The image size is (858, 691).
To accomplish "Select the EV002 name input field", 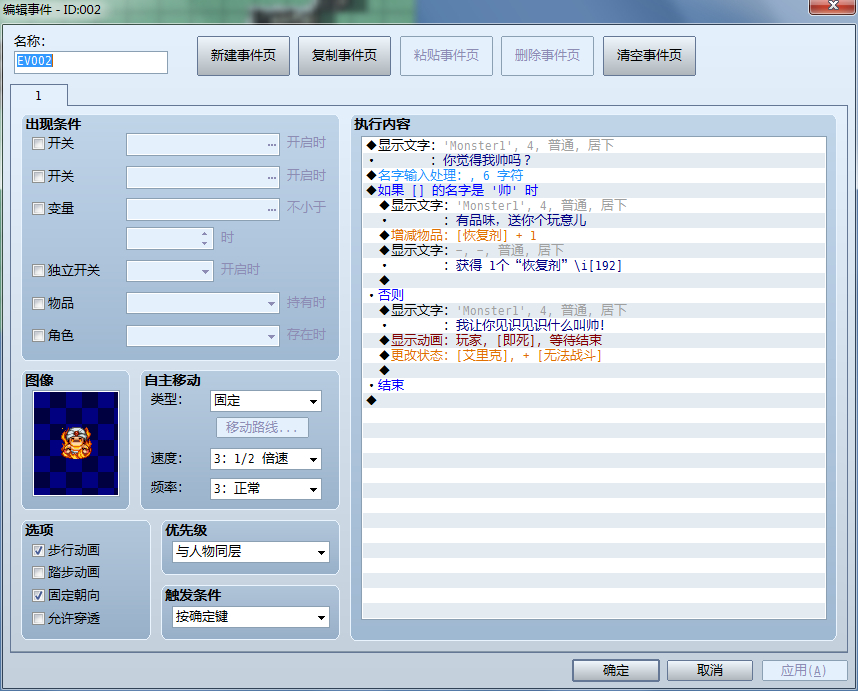I will pos(90,62).
